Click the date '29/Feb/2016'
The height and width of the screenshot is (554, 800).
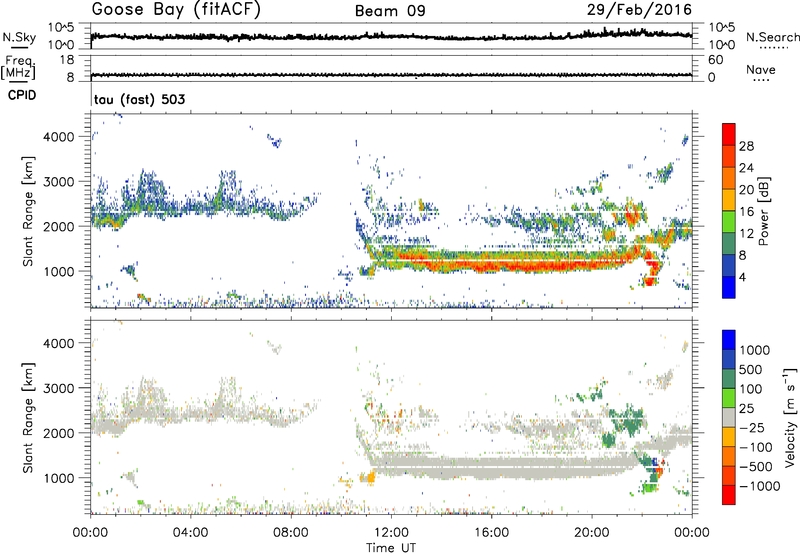(x=639, y=10)
